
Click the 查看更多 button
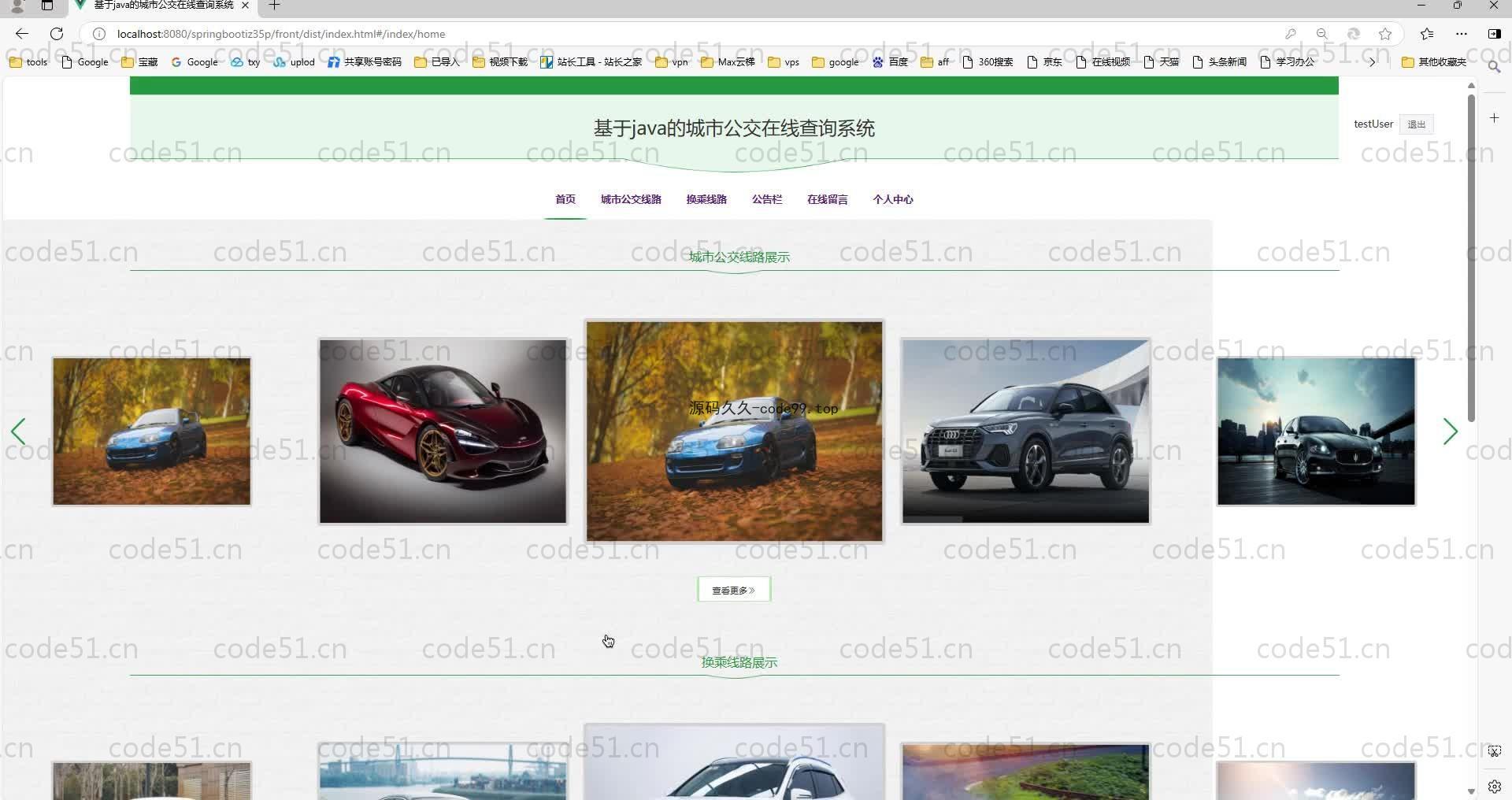(734, 590)
